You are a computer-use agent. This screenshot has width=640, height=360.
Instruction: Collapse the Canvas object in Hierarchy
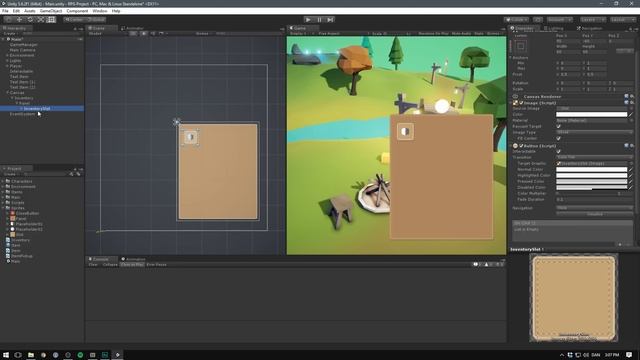[x=7, y=93]
